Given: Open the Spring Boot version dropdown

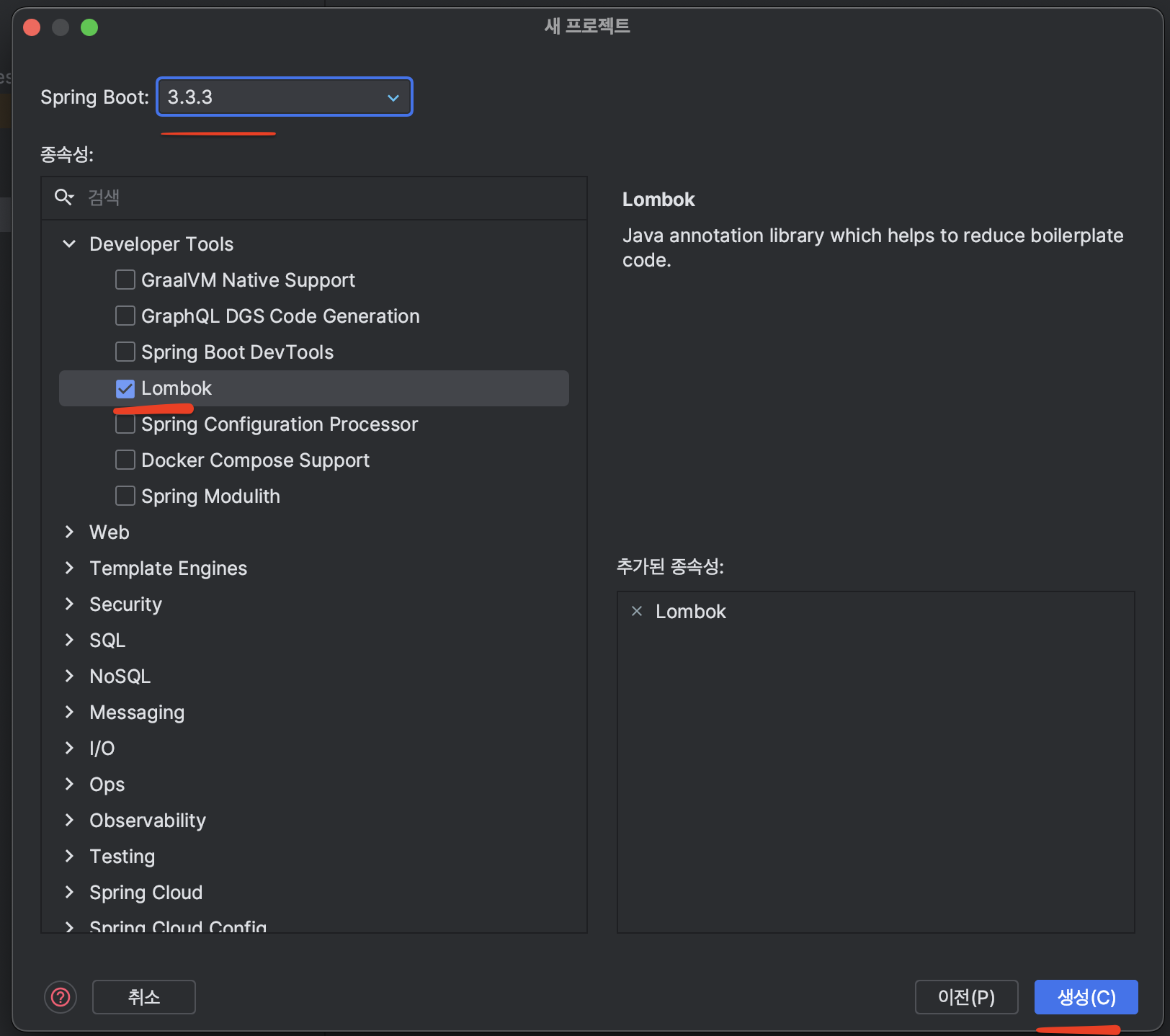Looking at the screenshot, I should click(x=285, y=97).
